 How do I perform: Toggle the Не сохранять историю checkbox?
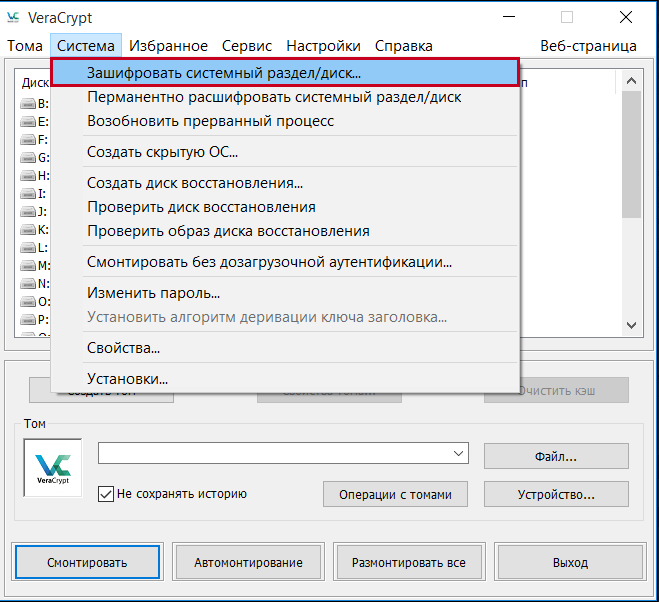point(106,494)
